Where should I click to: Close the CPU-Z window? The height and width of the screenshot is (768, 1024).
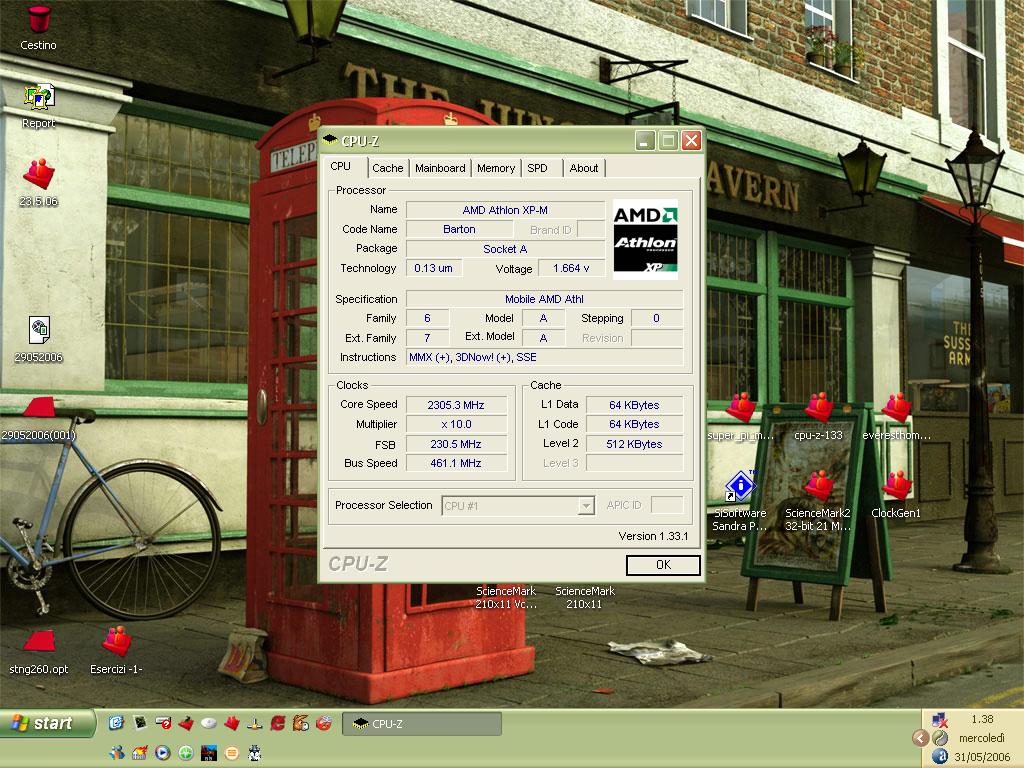(x=692, y=140)
